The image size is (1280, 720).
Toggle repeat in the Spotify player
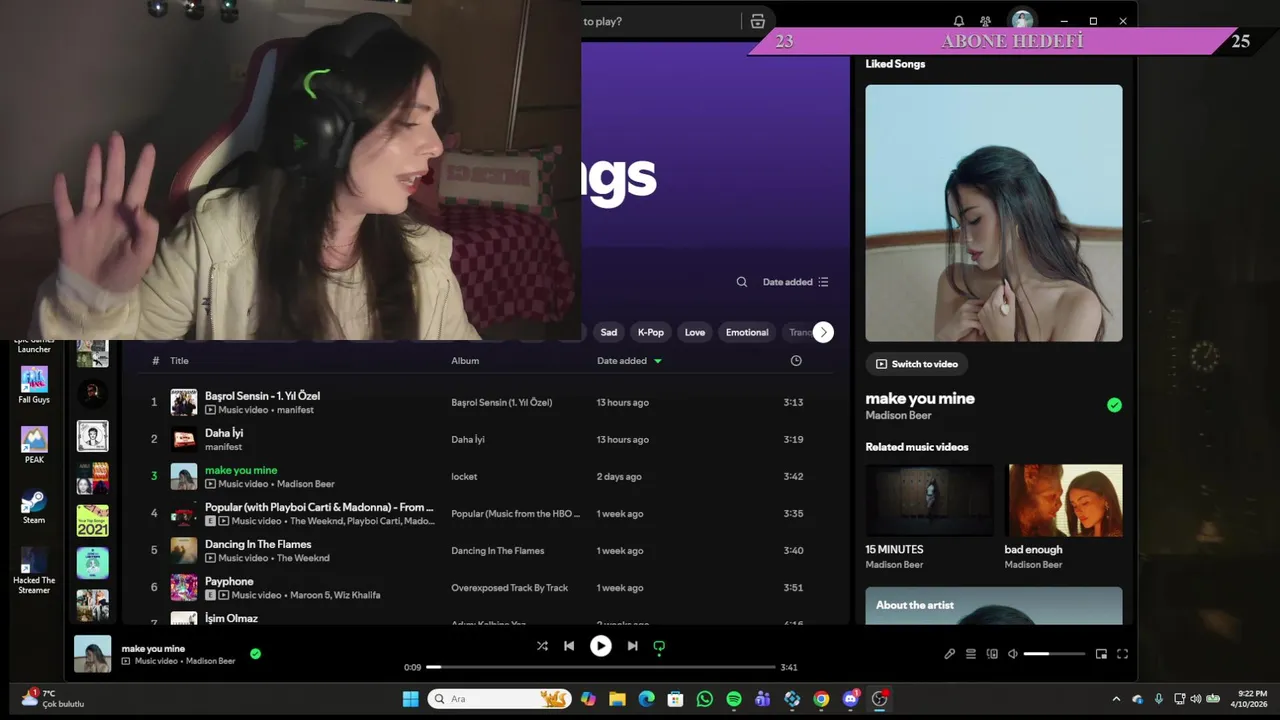tap(659, 646)
